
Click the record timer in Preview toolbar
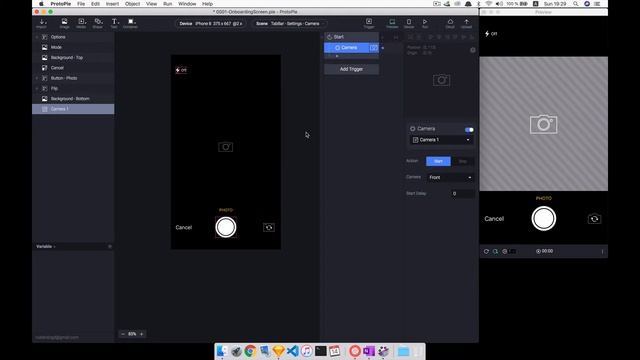tap(544, 251)
